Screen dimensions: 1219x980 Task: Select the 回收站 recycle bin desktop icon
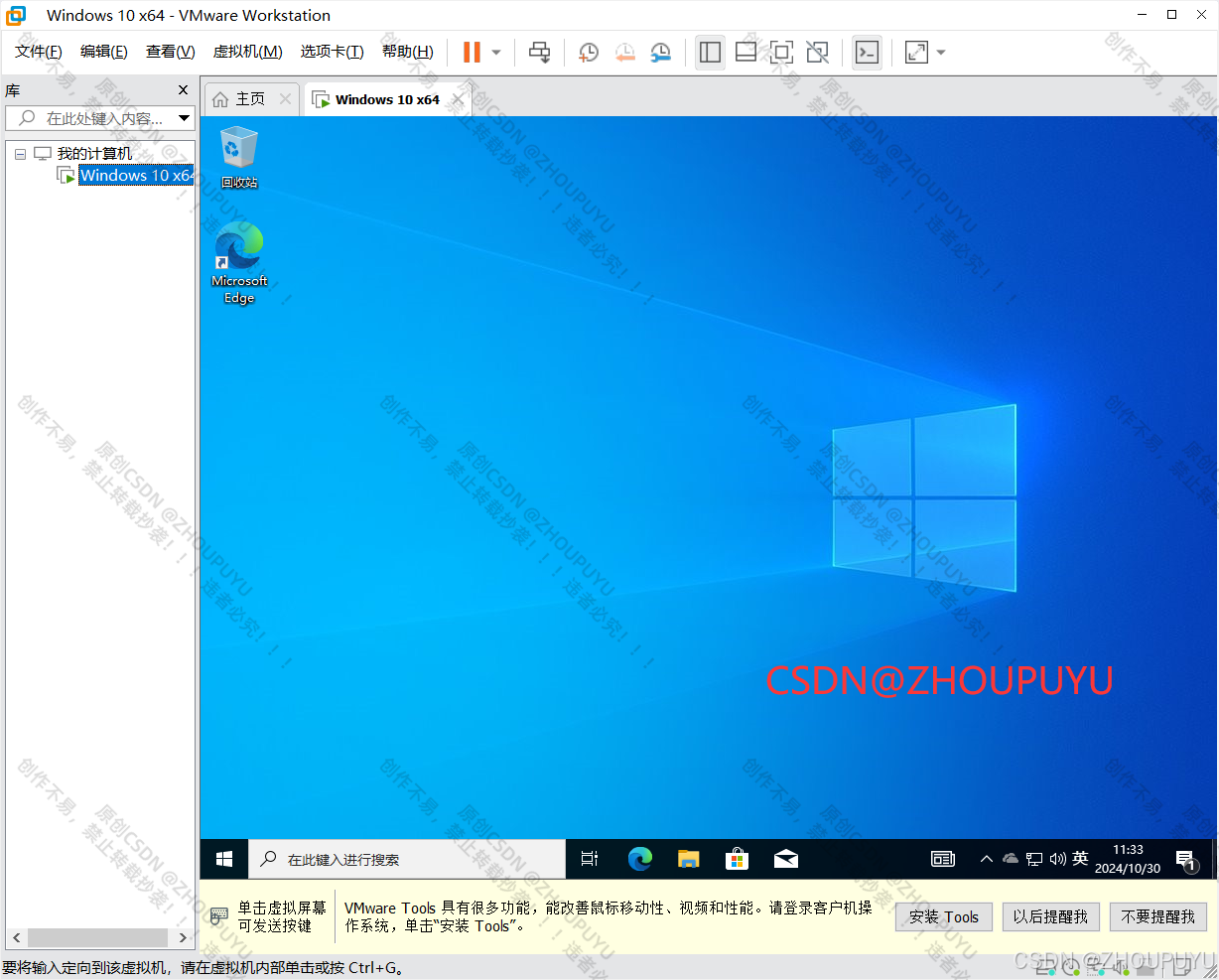[239, 157]
